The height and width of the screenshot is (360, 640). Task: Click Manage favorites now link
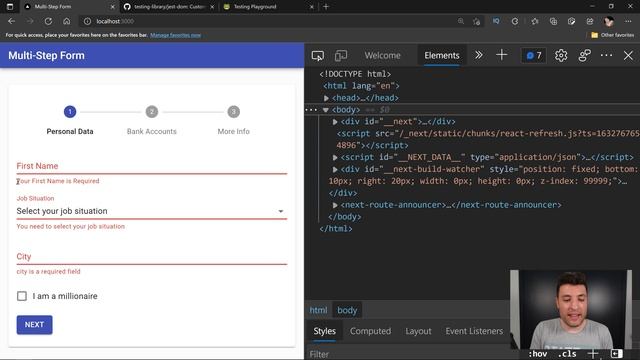click(x=176, y=36)
